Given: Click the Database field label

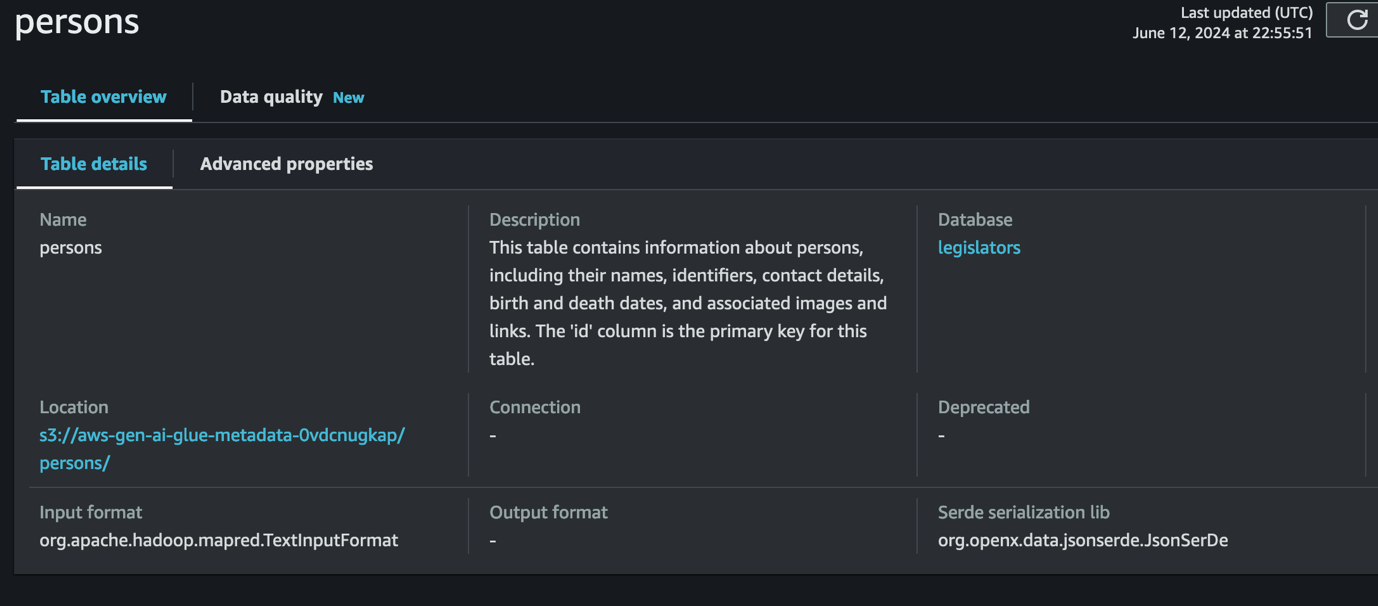Looking at the screenshot, I should coord(975,220).
